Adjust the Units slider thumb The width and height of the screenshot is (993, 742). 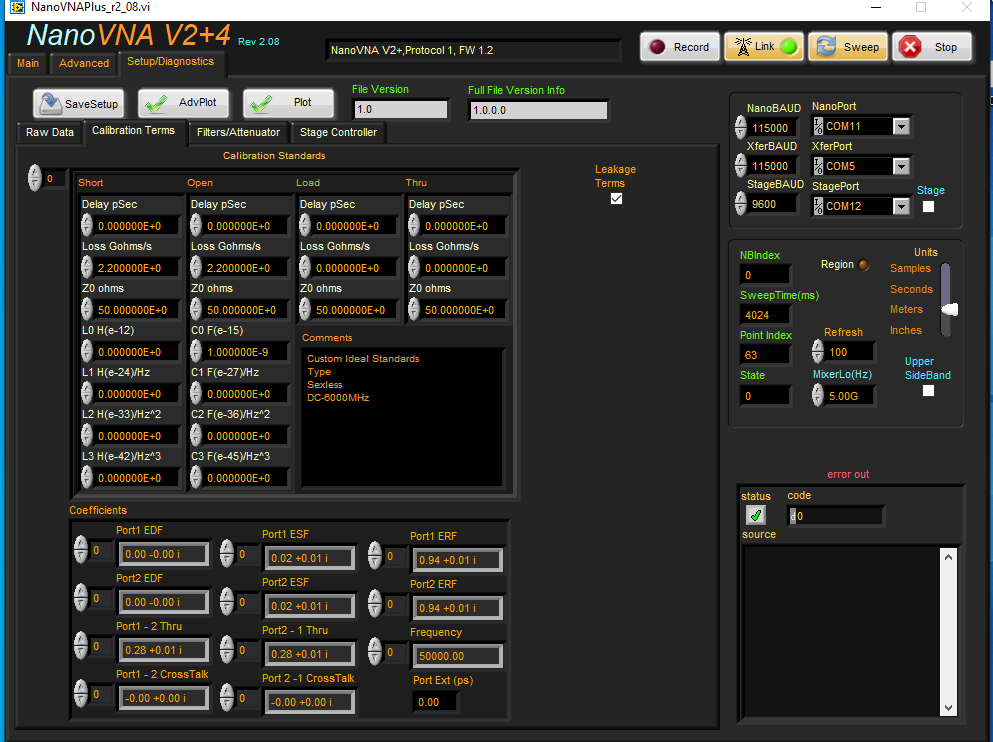click(x=949, y=310)
